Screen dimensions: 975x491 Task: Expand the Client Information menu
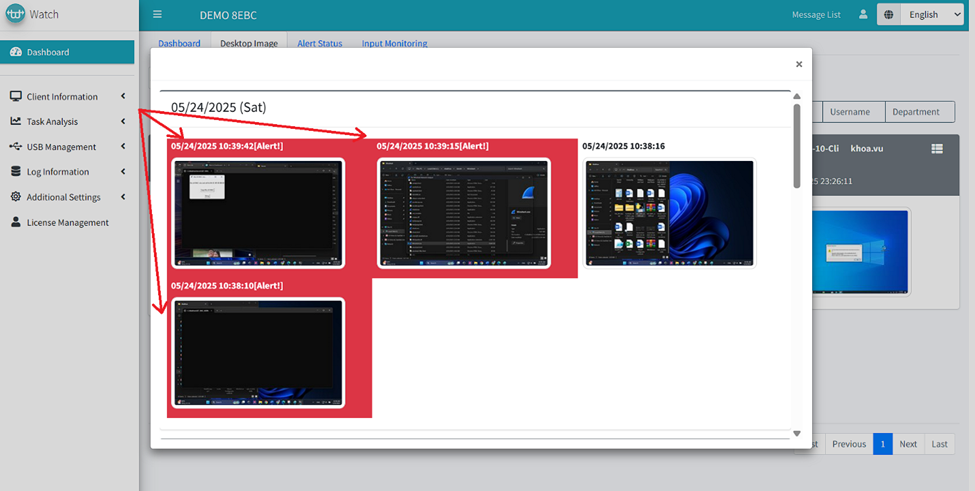click(x=62, y=97)
